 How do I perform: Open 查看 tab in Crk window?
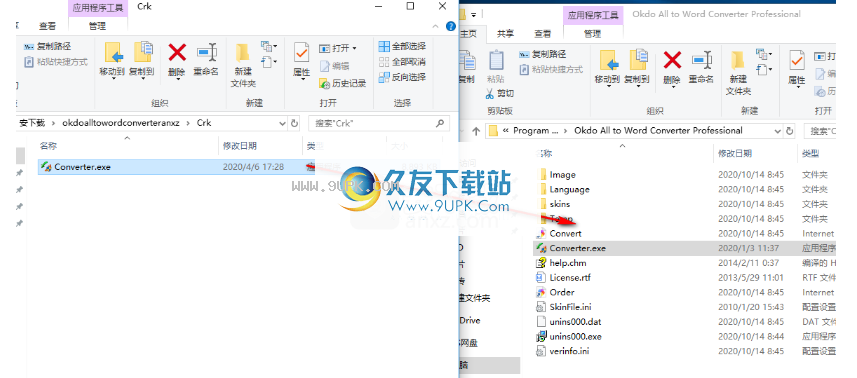48,26
